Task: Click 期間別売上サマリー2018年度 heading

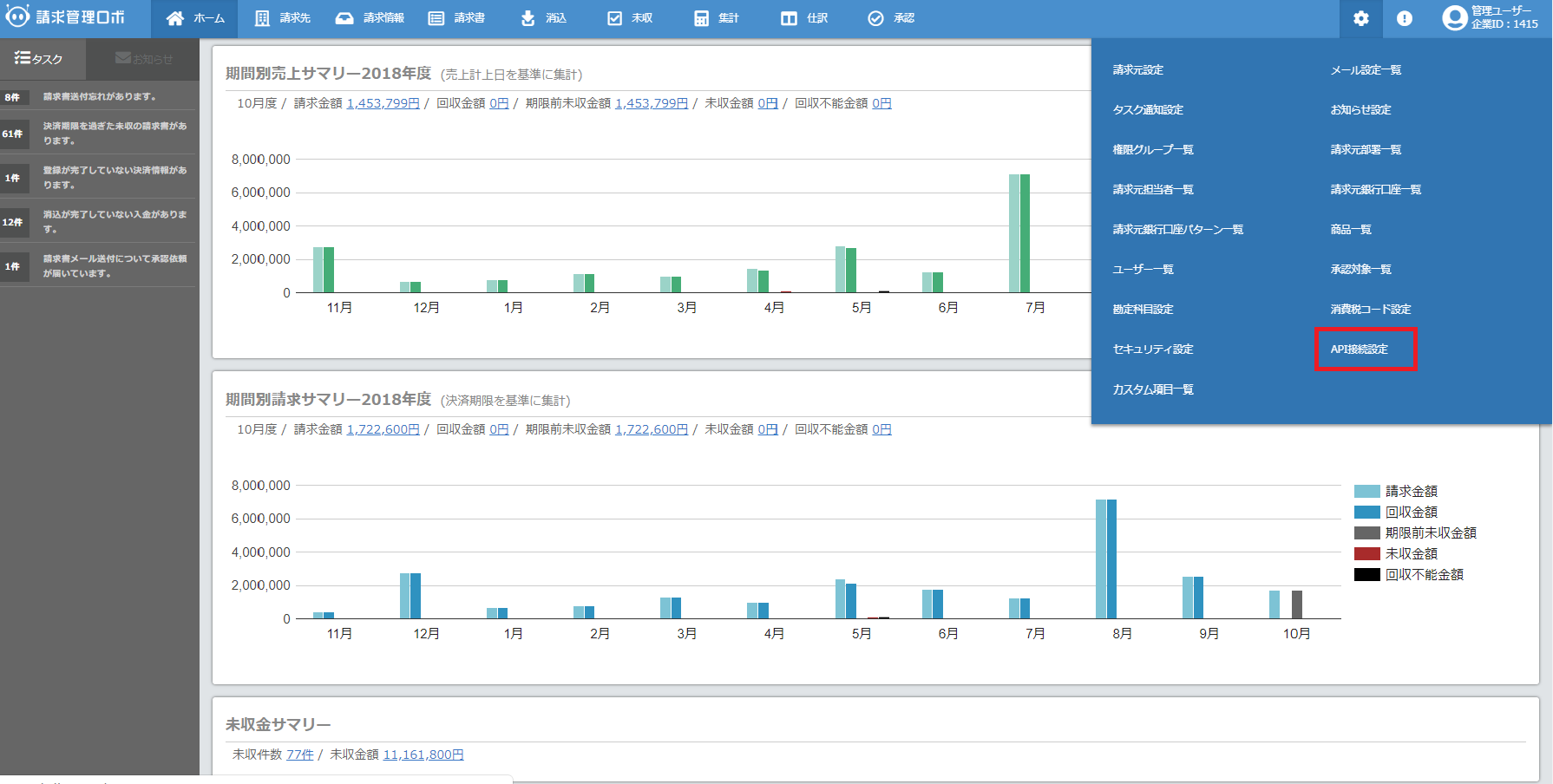Action: click(328, 74)
